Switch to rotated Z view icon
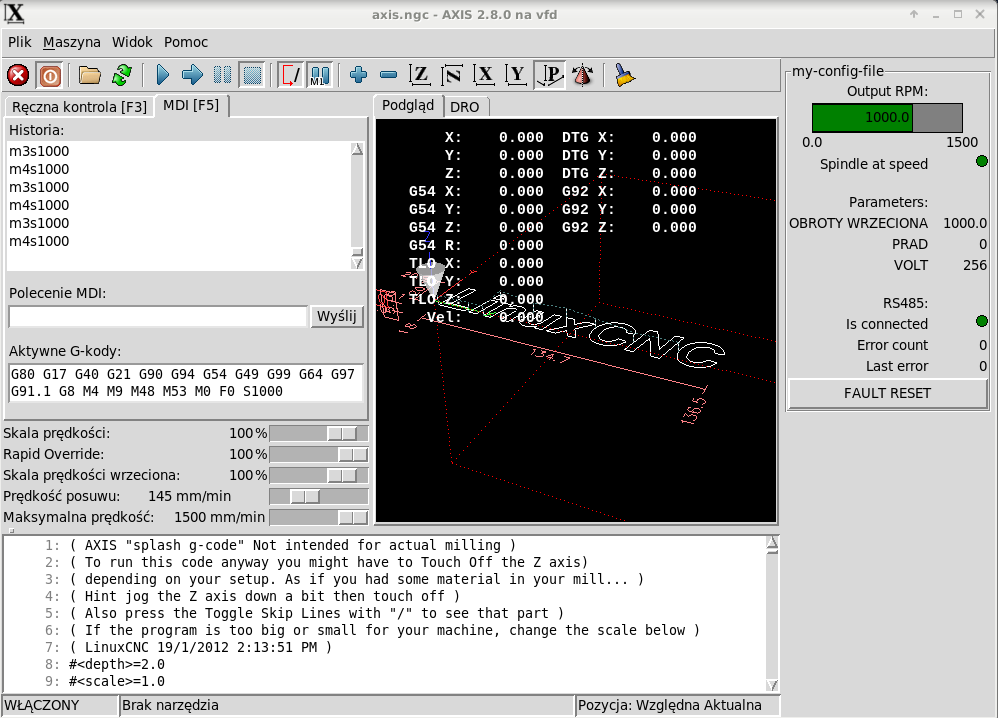This screenshot has height=718, width=998. (x=453, y=75)
